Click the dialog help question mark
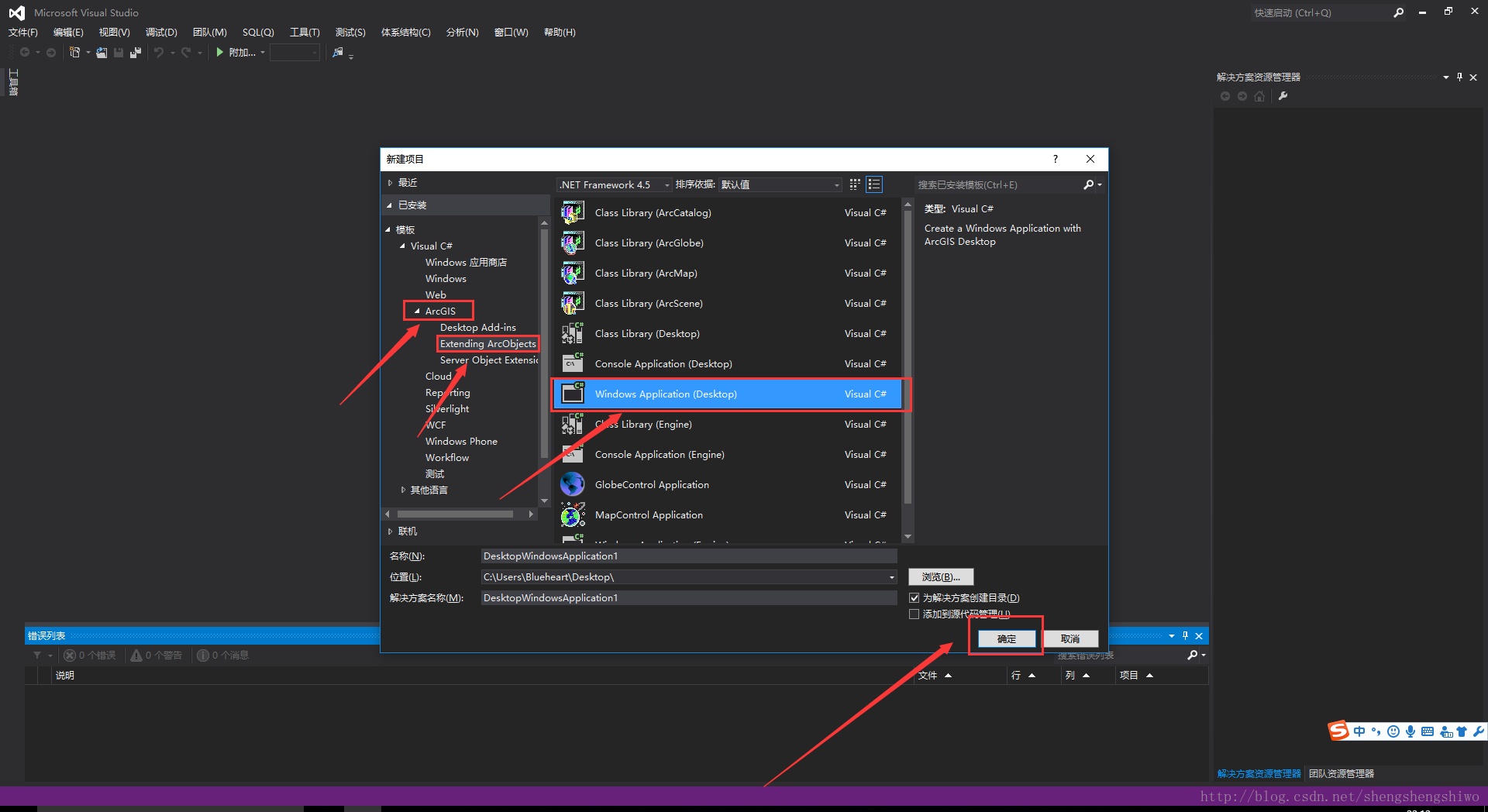The width and height of the screenshot is (1488, 812). pyautogui.click(x=1055, y=159)
